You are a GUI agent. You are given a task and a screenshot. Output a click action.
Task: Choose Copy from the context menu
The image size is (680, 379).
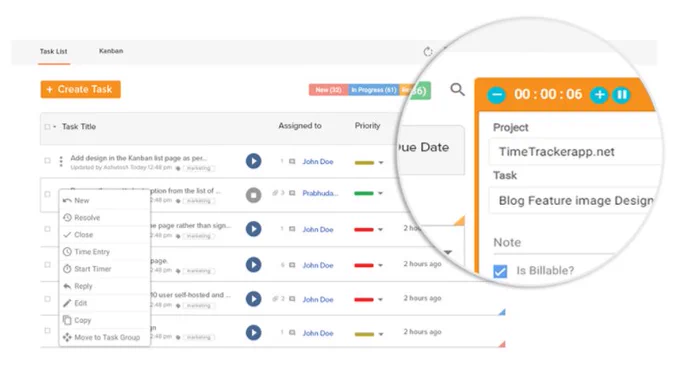(105, 320)
